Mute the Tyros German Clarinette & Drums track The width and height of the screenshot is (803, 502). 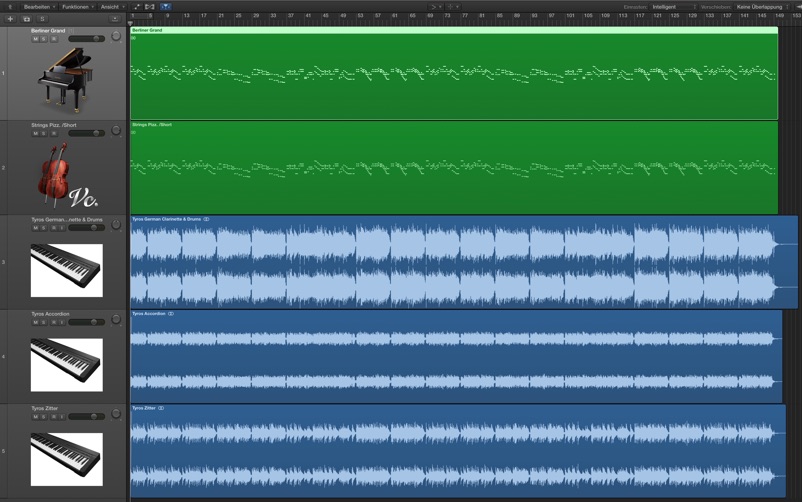[35, 228]
